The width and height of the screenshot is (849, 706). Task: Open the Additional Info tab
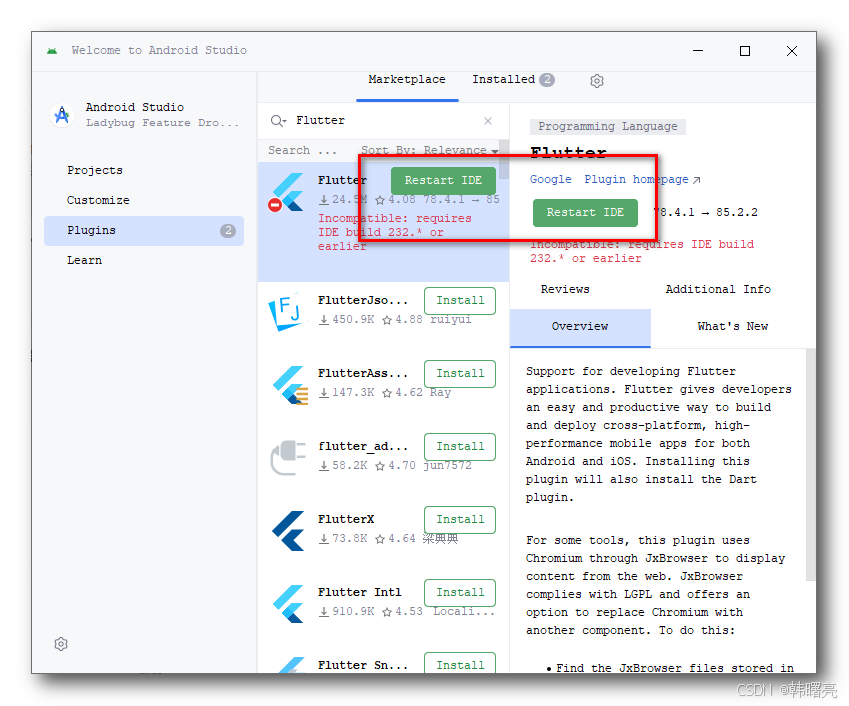tap(718, 289)
